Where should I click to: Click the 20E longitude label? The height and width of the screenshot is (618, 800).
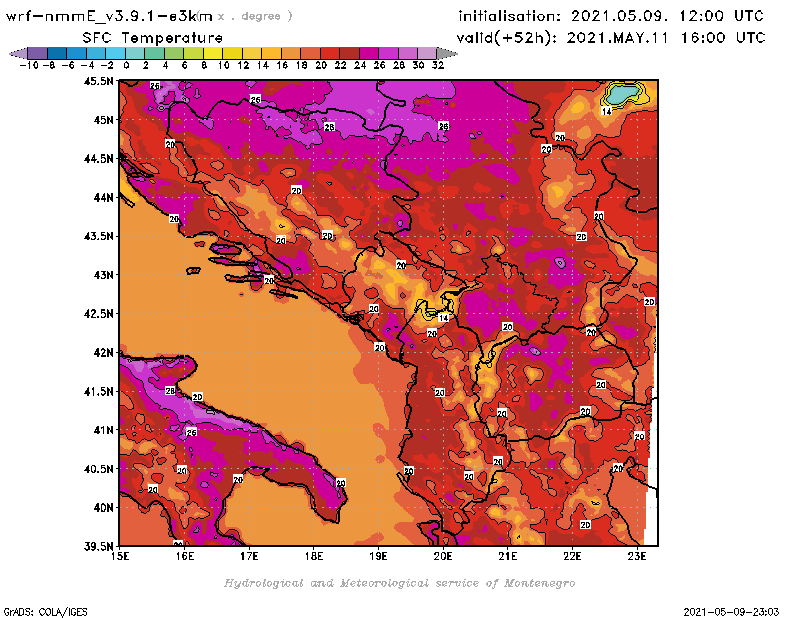[443, 556]
